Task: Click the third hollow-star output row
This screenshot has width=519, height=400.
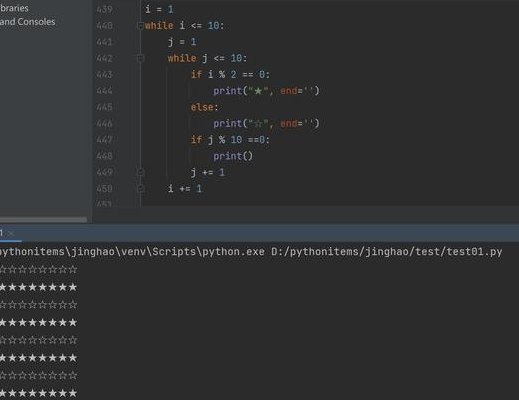Action: coord(38,340)
